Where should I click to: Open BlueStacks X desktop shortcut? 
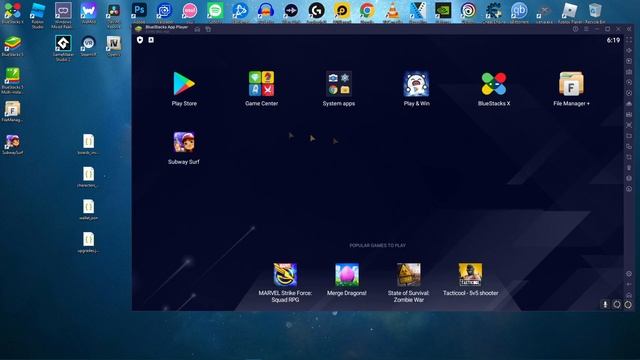[x=13, y=12]
